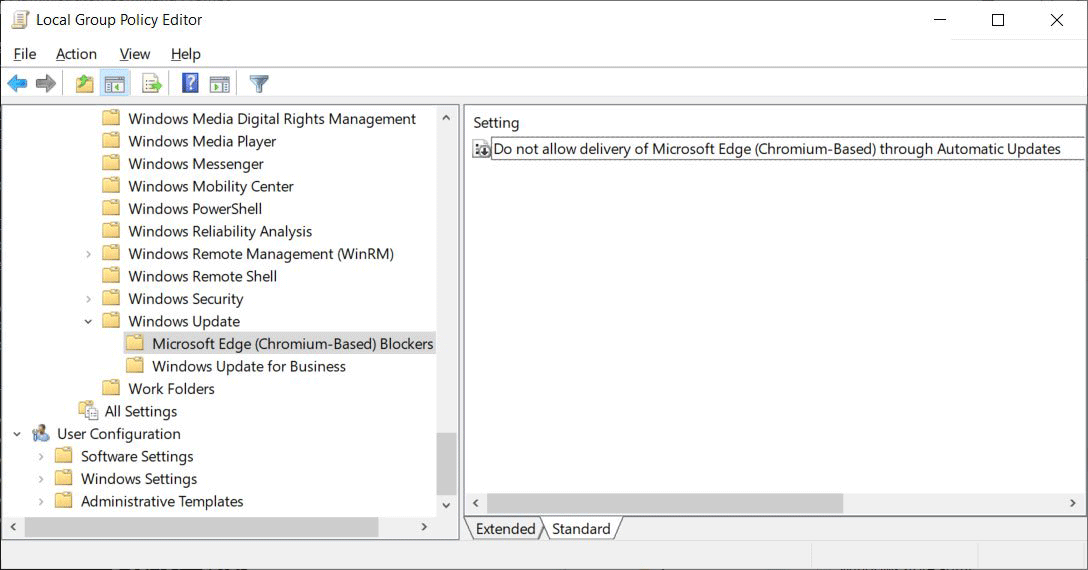Click the All Settings node icon

coord(88,410)
